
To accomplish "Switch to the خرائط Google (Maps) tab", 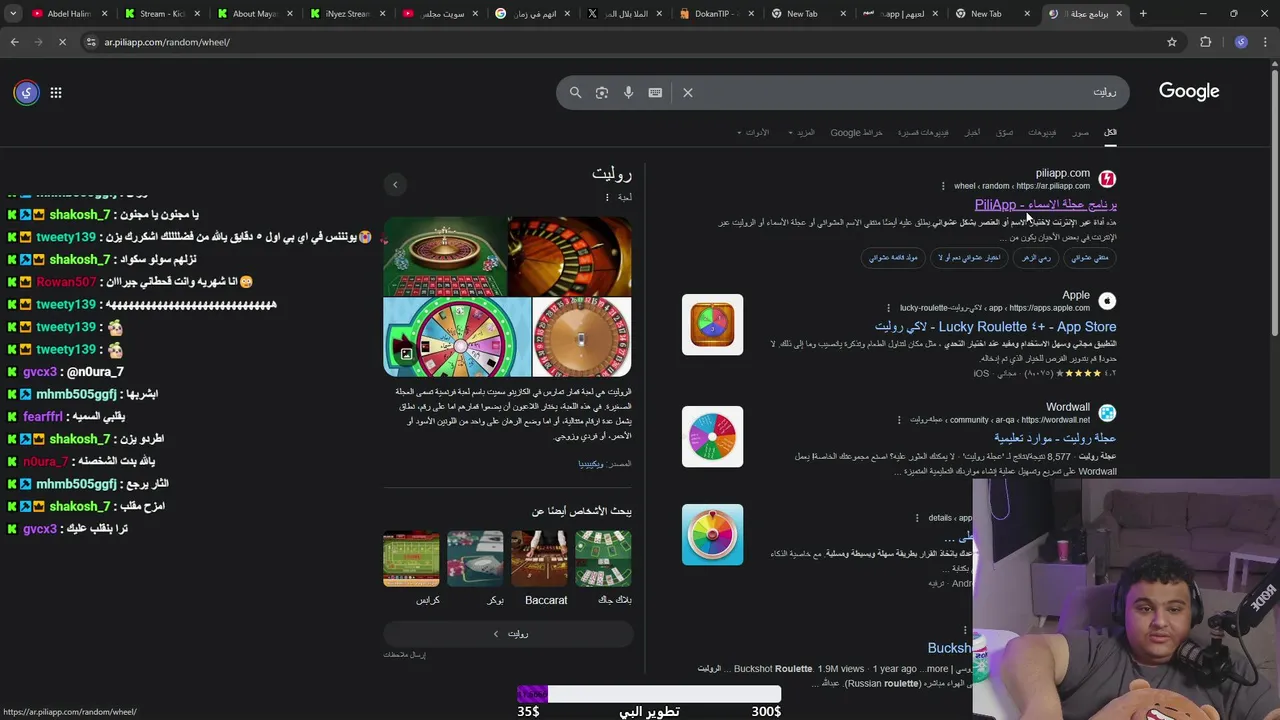I will tap(856, 132).
